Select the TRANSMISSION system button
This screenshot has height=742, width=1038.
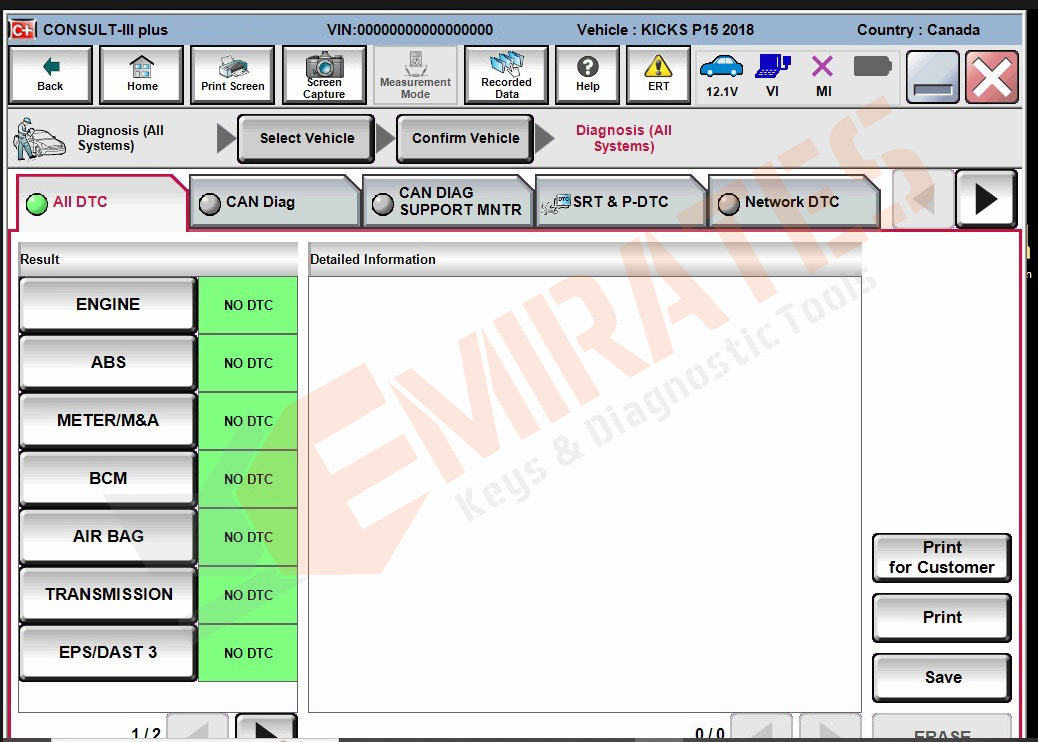[x=108, y=595]
